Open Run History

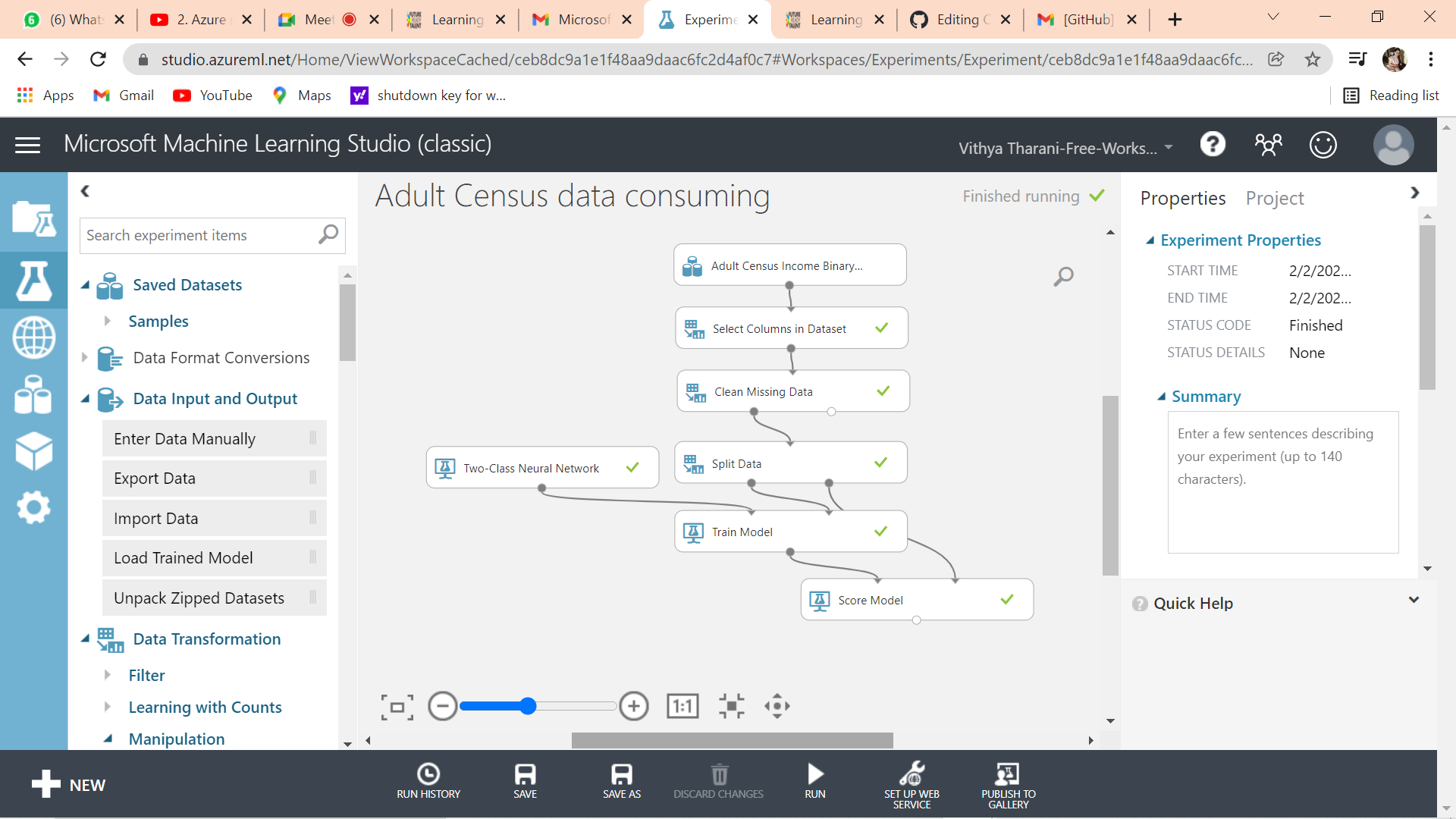428,781
